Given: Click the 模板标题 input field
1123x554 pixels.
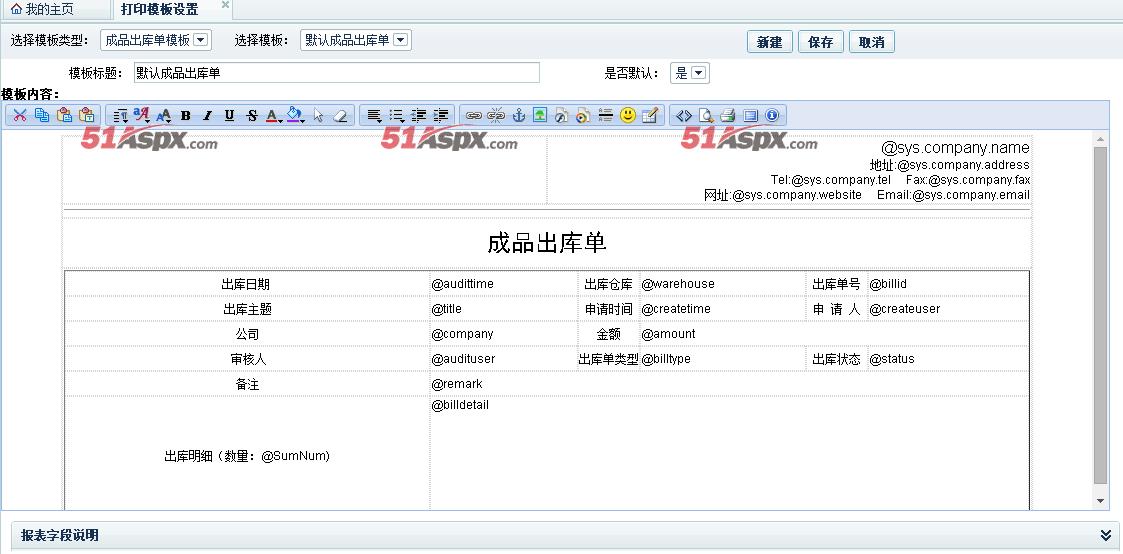Looking at the screenshot, I should 335,73.
